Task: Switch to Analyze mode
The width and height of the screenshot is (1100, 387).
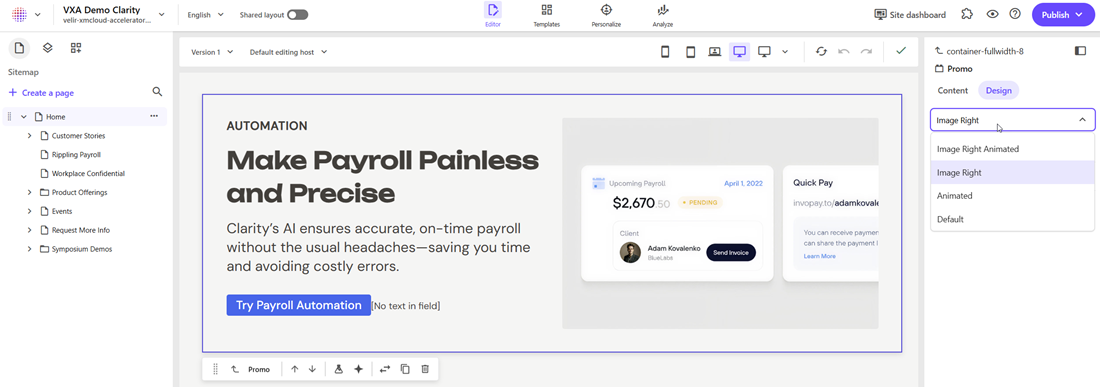Action: point(662,15)
